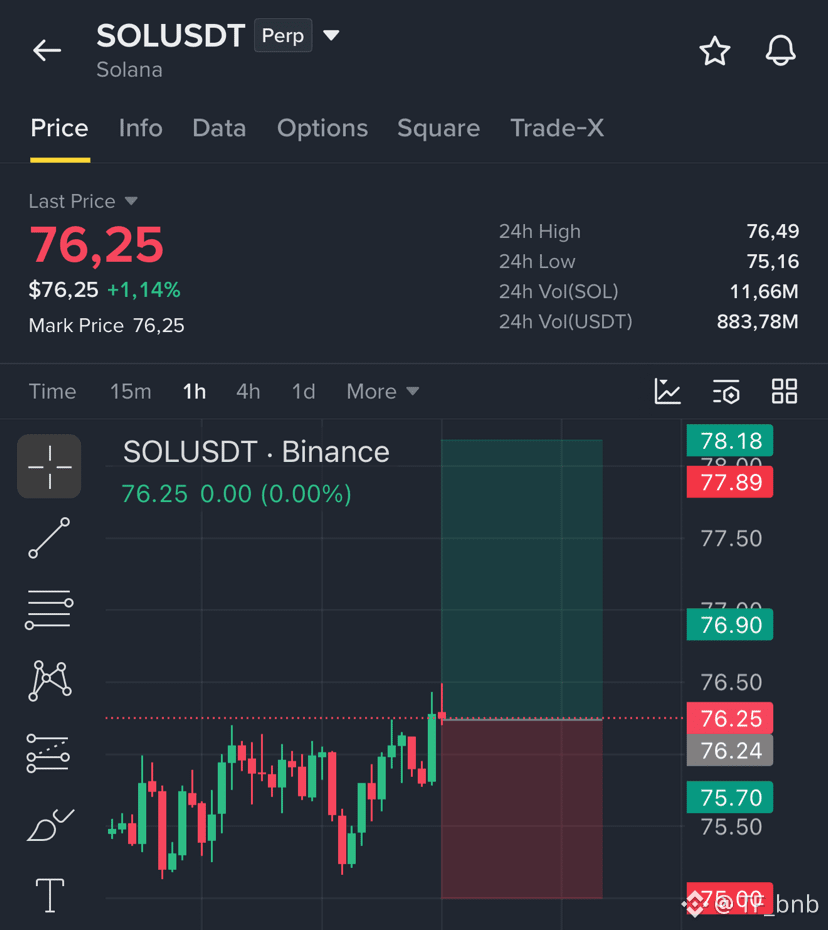Click the gray 76.24 price label
Viewport: 828px width, 930px height.
730,750
